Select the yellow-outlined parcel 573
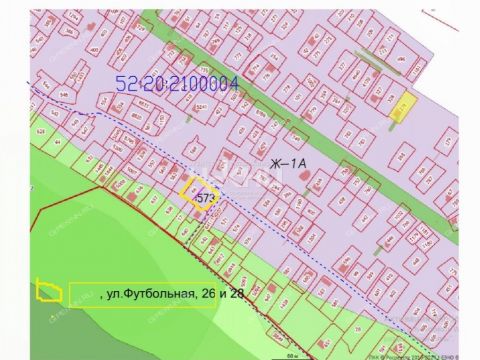Image resolution: width=480 pixels, height=360 pixels. coord(199,194)
